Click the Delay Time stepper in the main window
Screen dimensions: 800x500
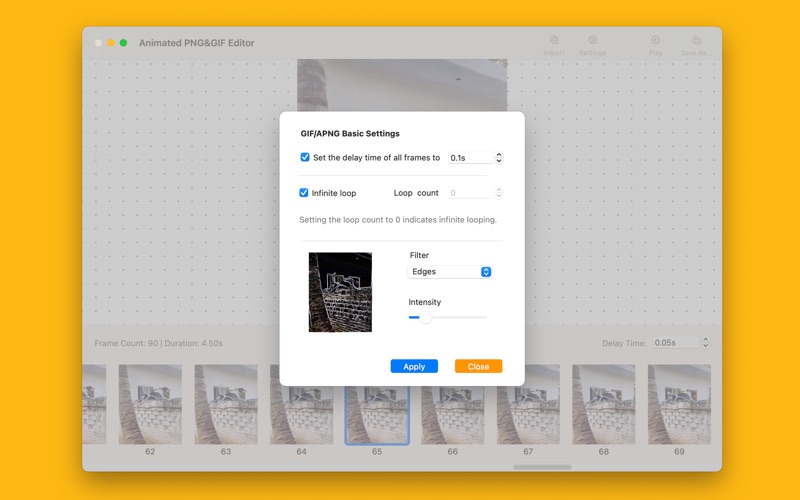coord(706,343)
